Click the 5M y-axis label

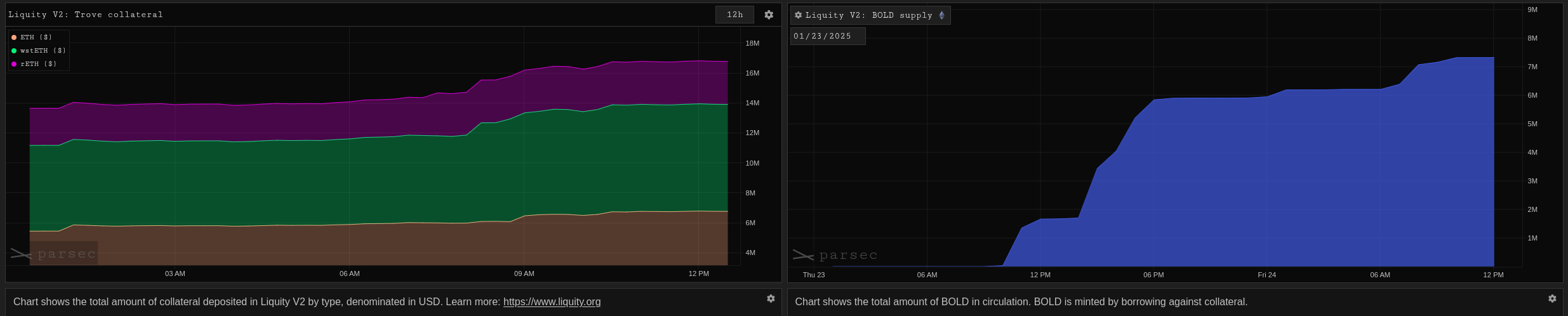1532,124
